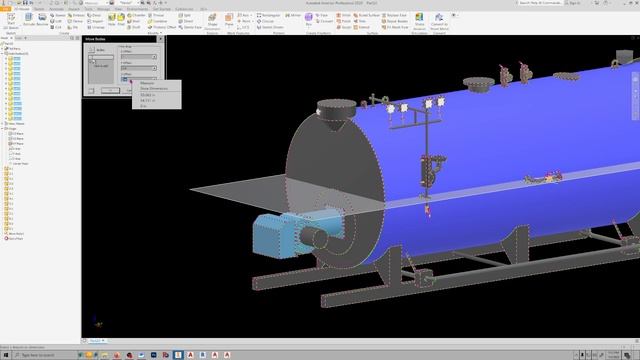Open the Axis tool dropdown arrow

251,16
